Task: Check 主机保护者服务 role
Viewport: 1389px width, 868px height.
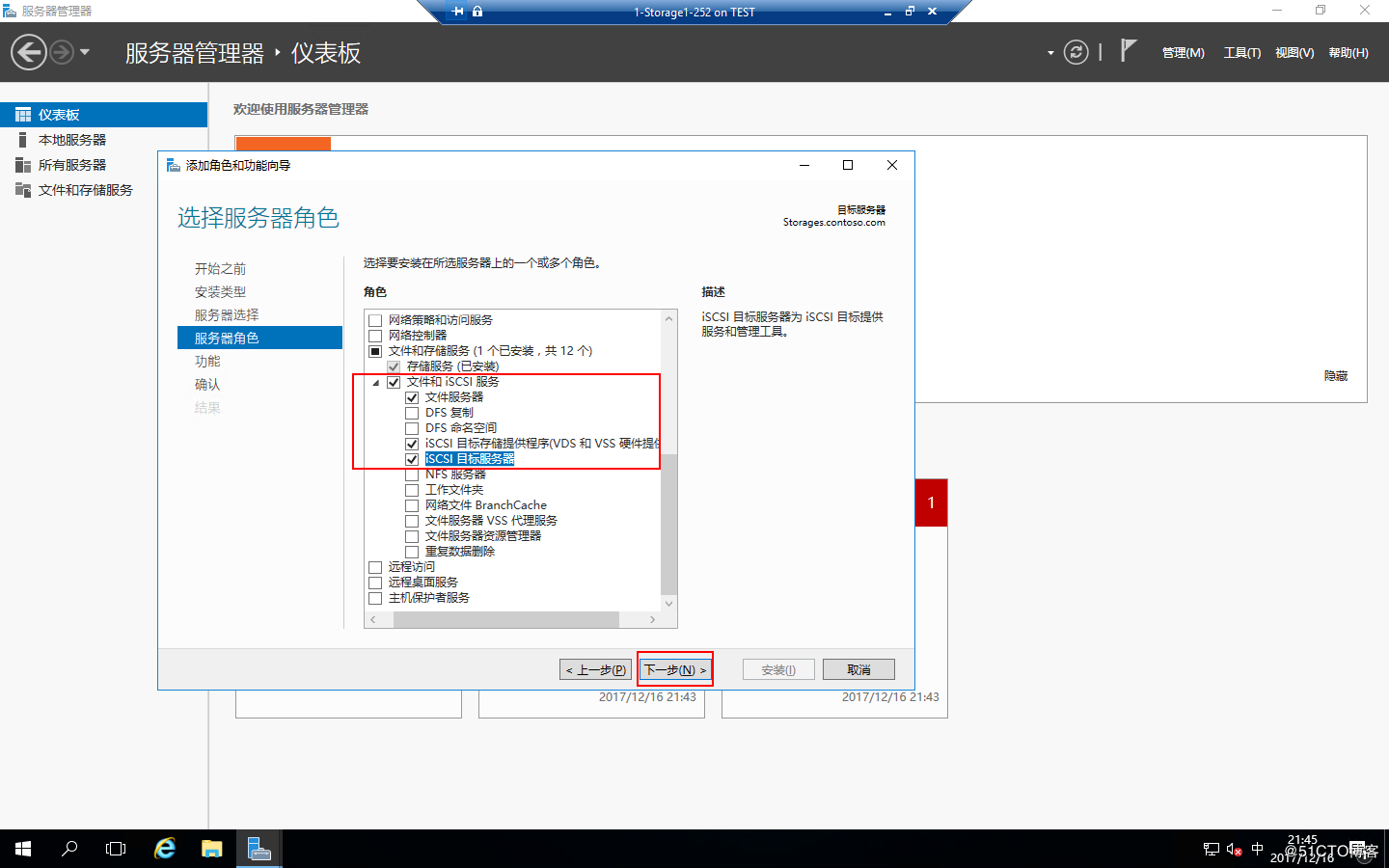Action: pos(375,598)
